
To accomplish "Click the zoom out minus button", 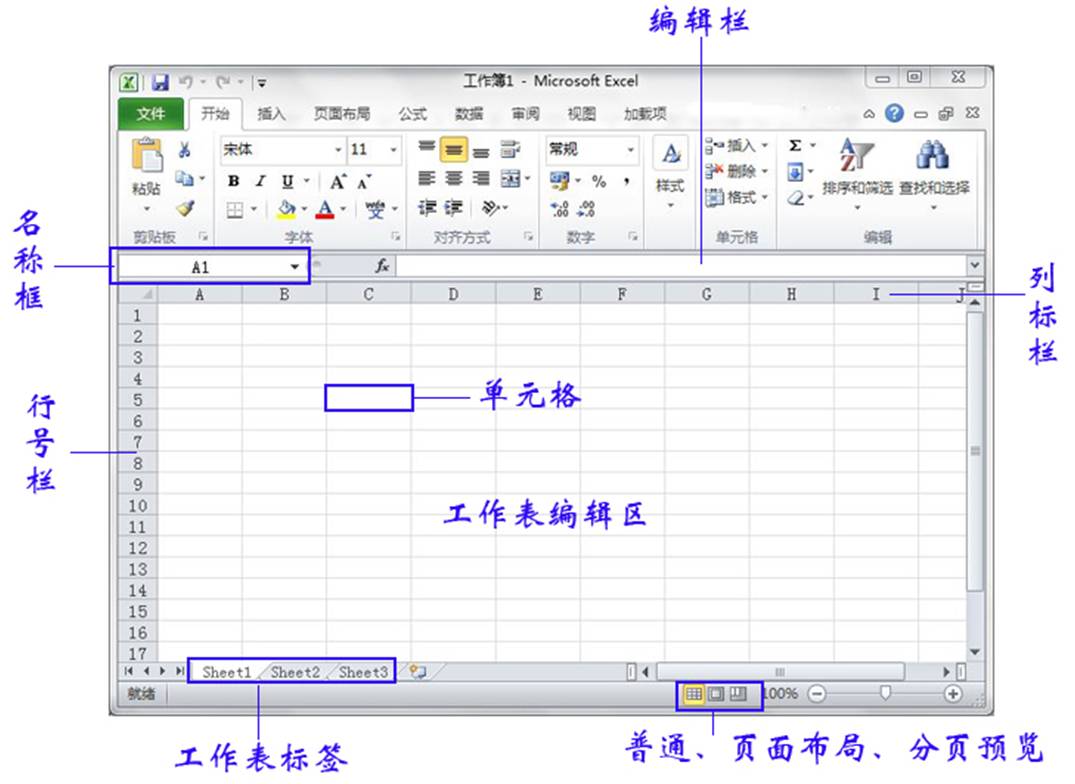I will (816, 694).
